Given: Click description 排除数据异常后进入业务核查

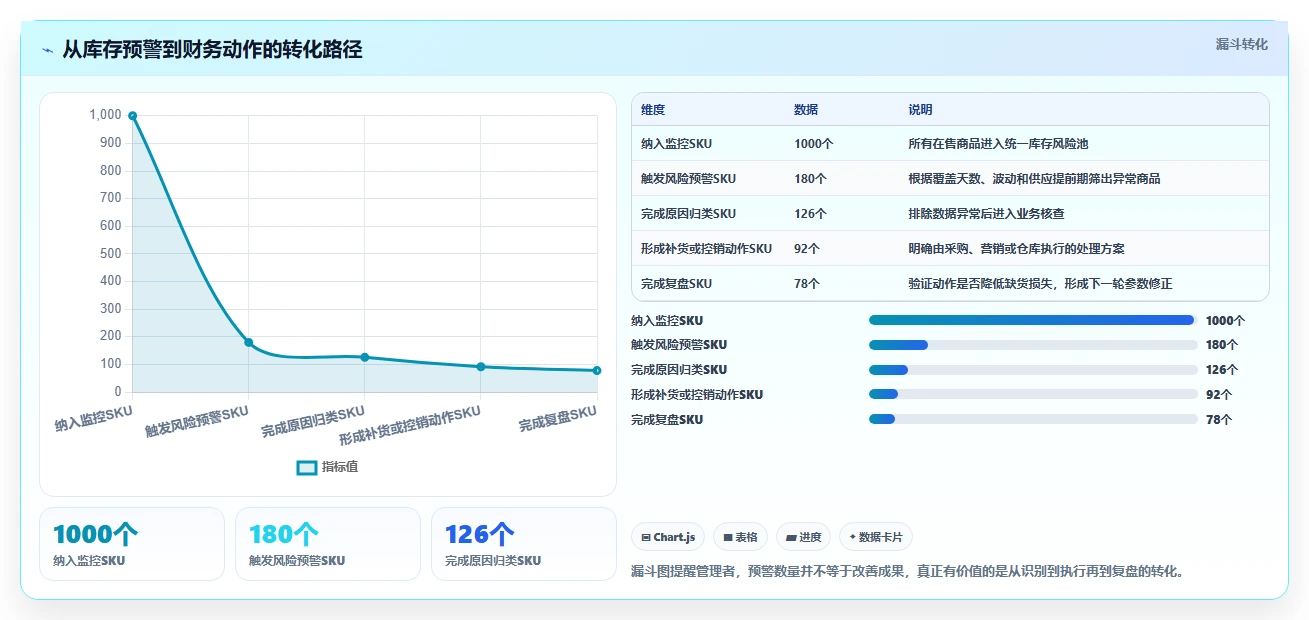Looking at the screenshot, I should [986, 214].
